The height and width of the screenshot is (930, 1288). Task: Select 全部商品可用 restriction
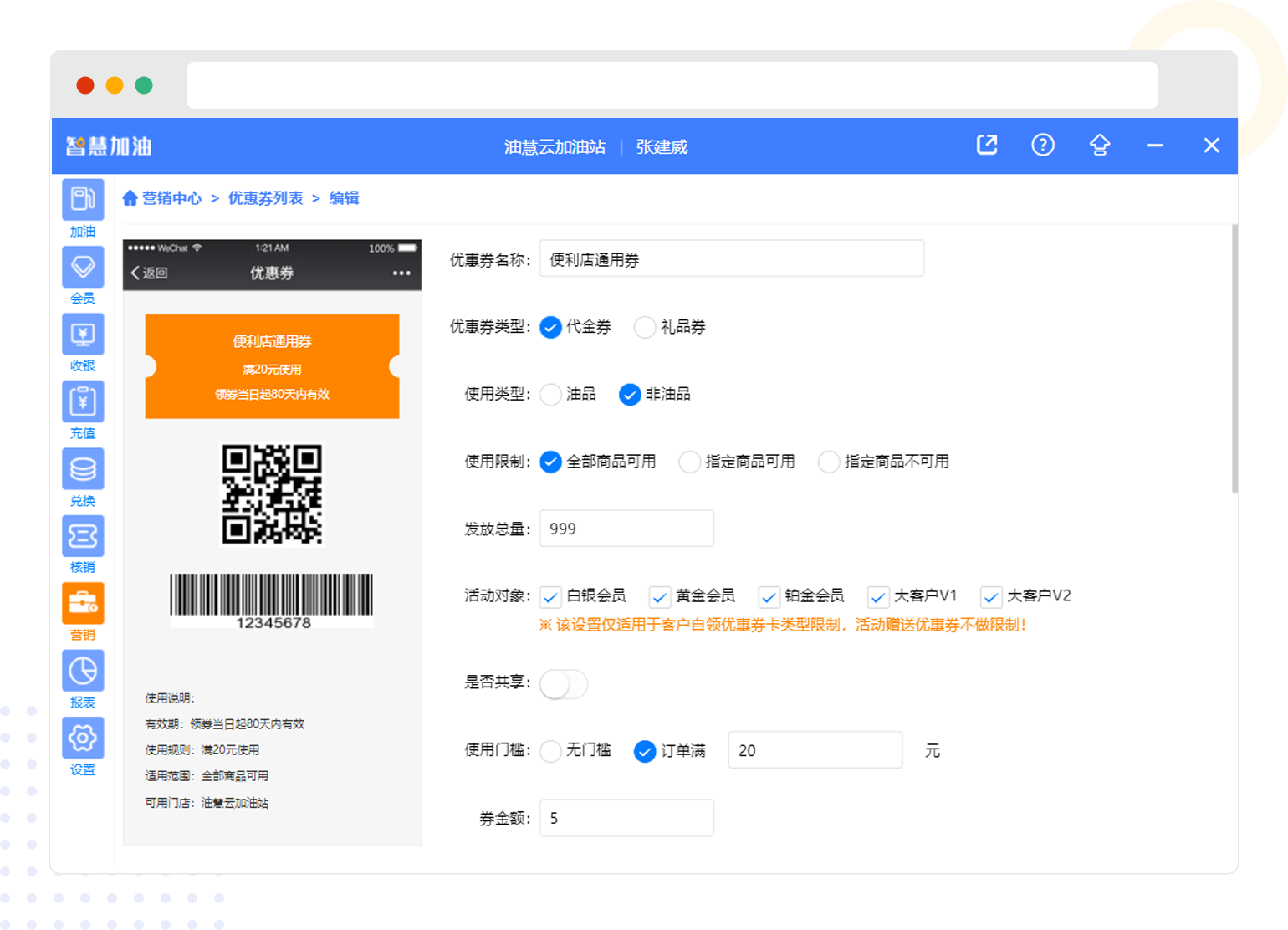coord(550,462)
